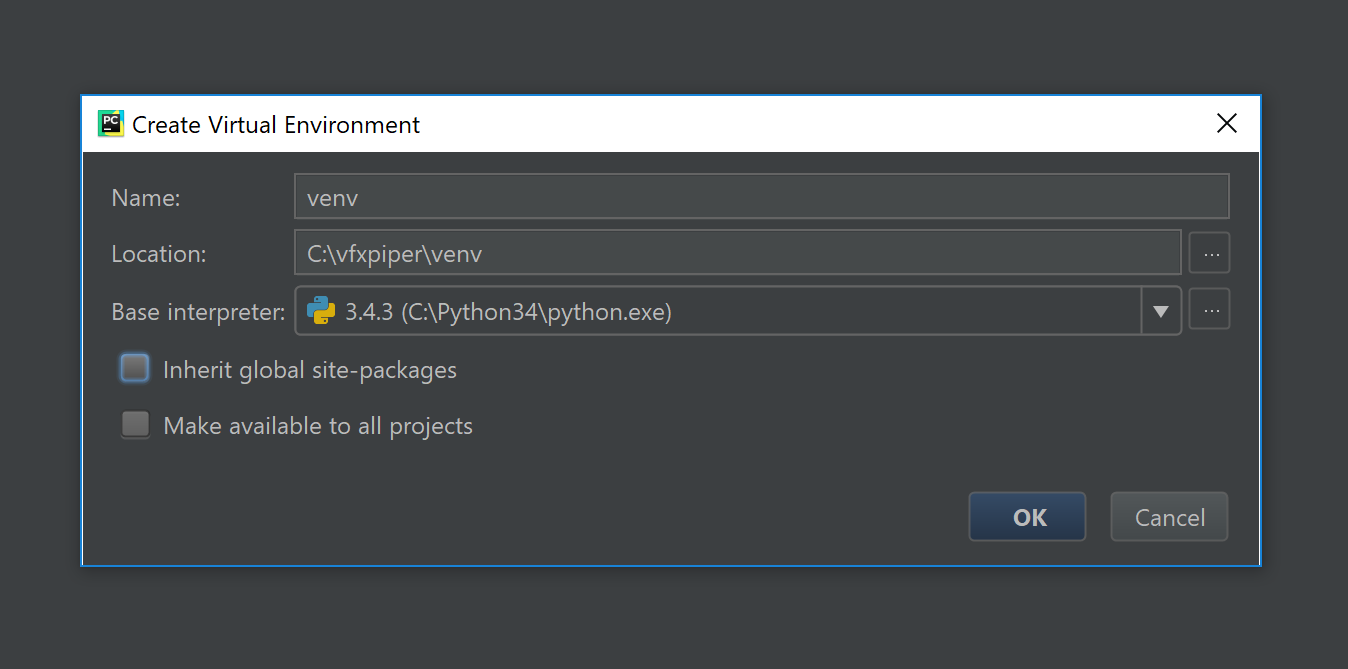Click the "Make available to all projects" label
The image size is (1348, 669).
[x=317, y=426]
